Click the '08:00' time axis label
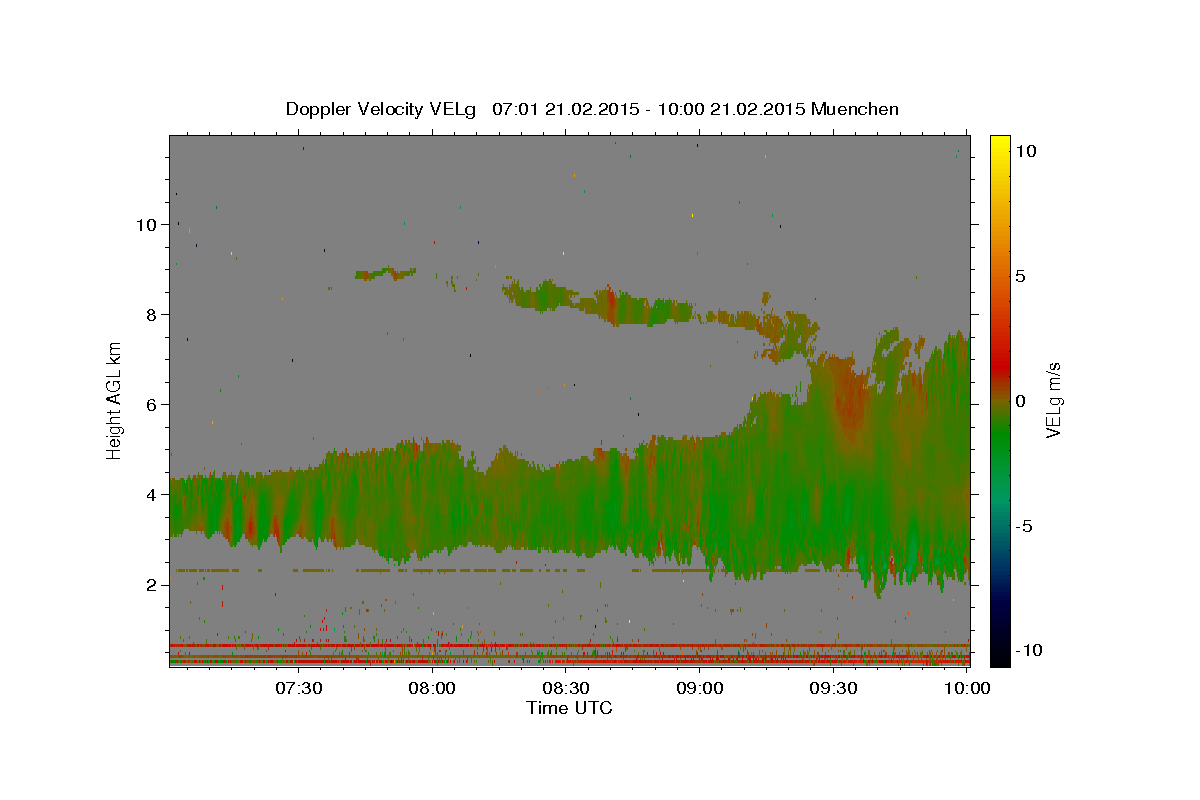The width and height of the screenshot is (1200, 800). (x=433, y=688)
